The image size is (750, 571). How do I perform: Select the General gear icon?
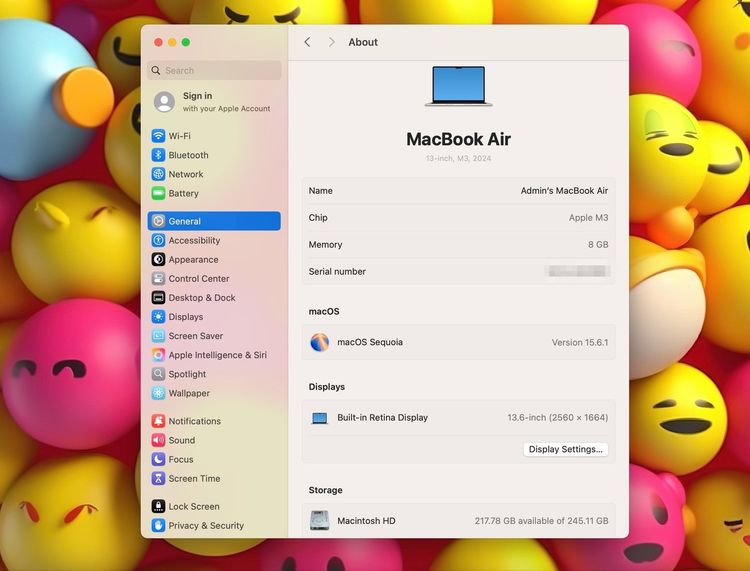point(158,221)
